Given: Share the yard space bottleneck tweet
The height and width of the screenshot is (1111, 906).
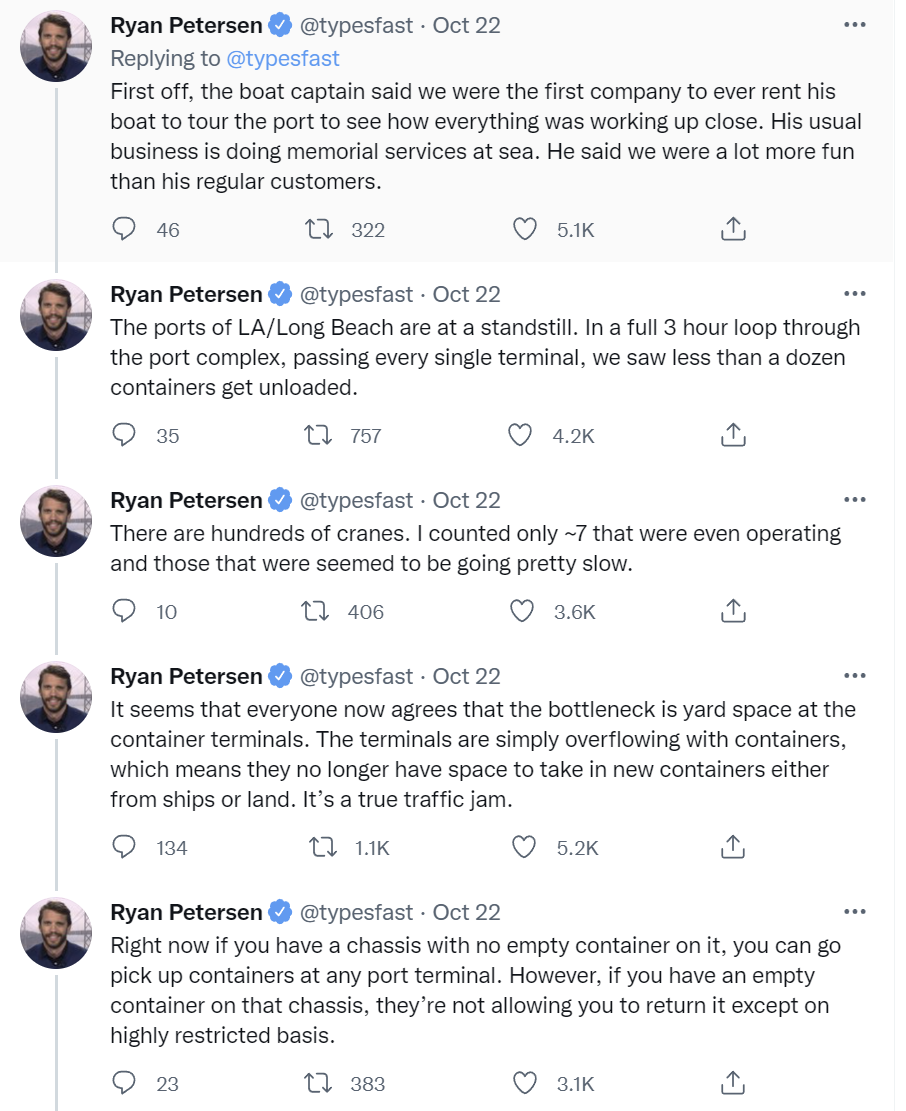Looking at the screenshot, I should click(733, 847).
